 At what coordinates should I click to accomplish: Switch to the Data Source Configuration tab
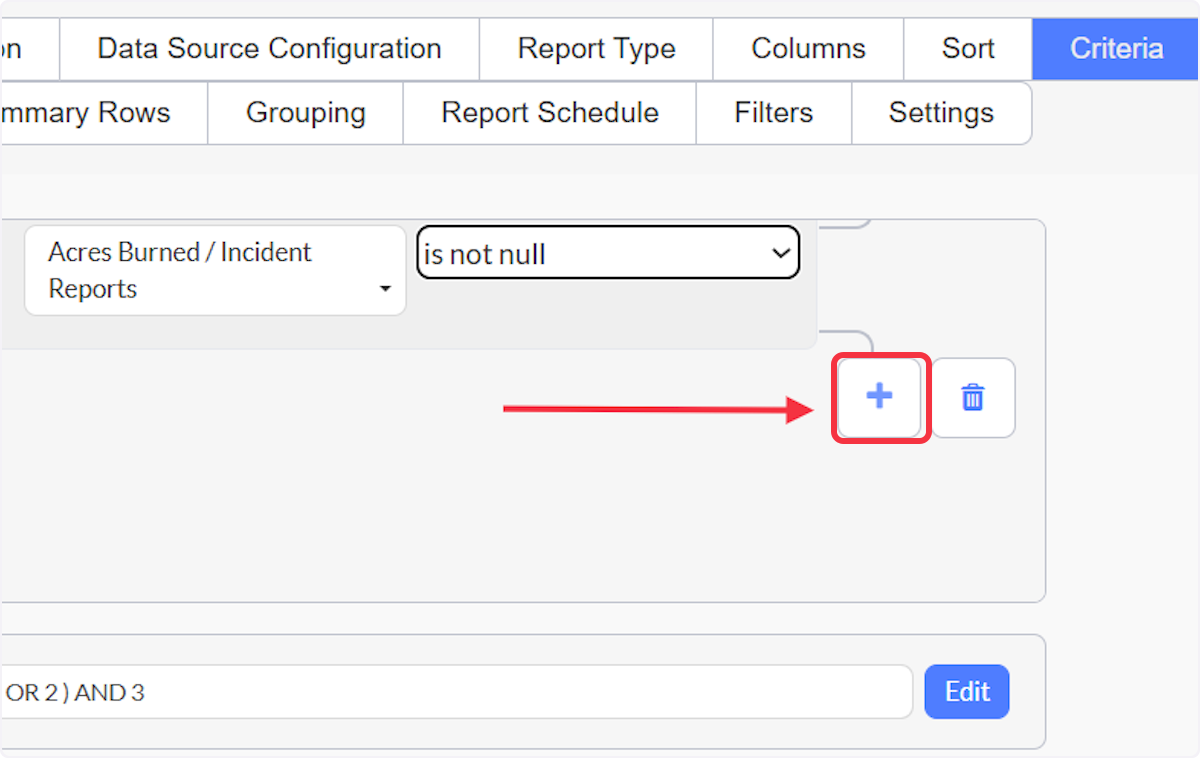tap(269, 49)
